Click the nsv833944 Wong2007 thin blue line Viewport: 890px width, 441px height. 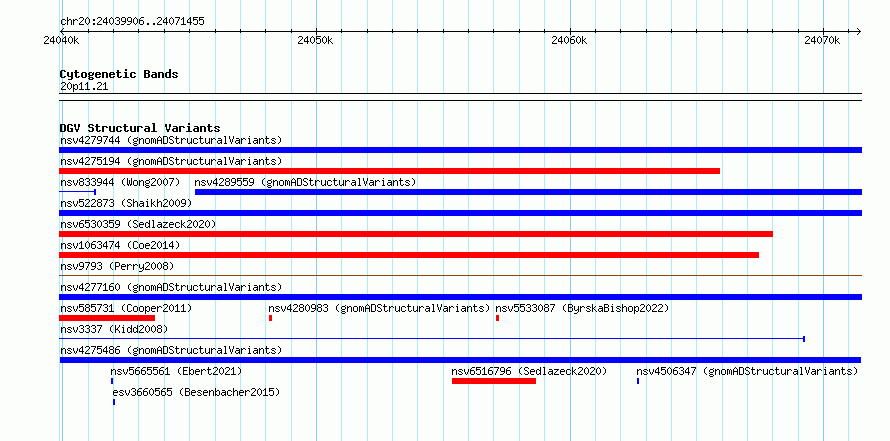(78, 192)
